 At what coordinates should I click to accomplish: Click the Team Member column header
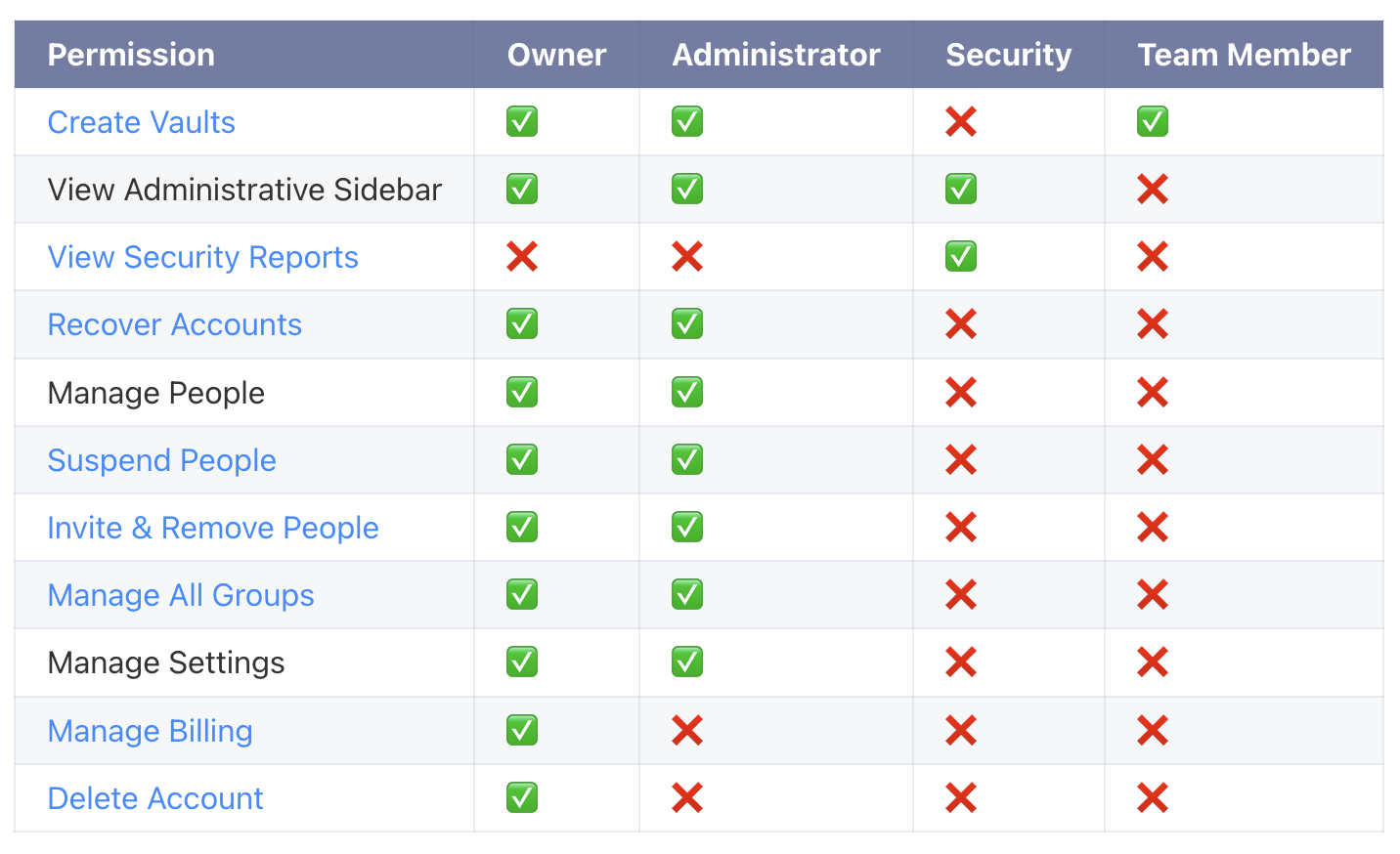click(1244, 55)
